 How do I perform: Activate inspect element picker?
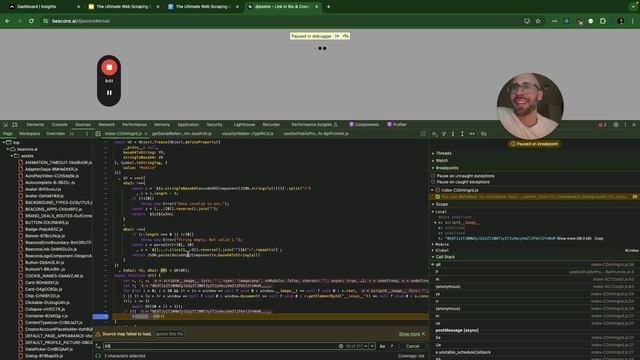[6, 125]
